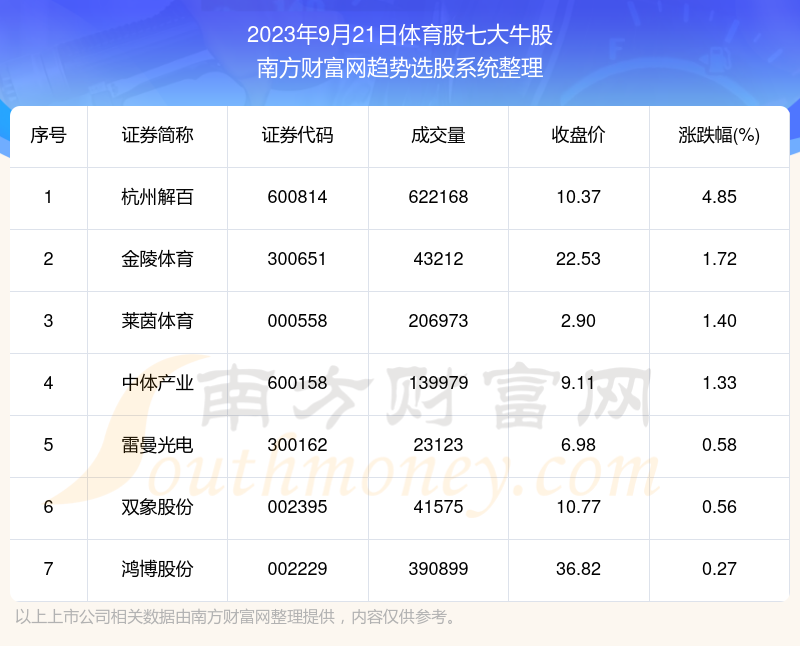Click the '序号' column header
The height and width of the screenshot is (646, 800).
tap(48, 135)
